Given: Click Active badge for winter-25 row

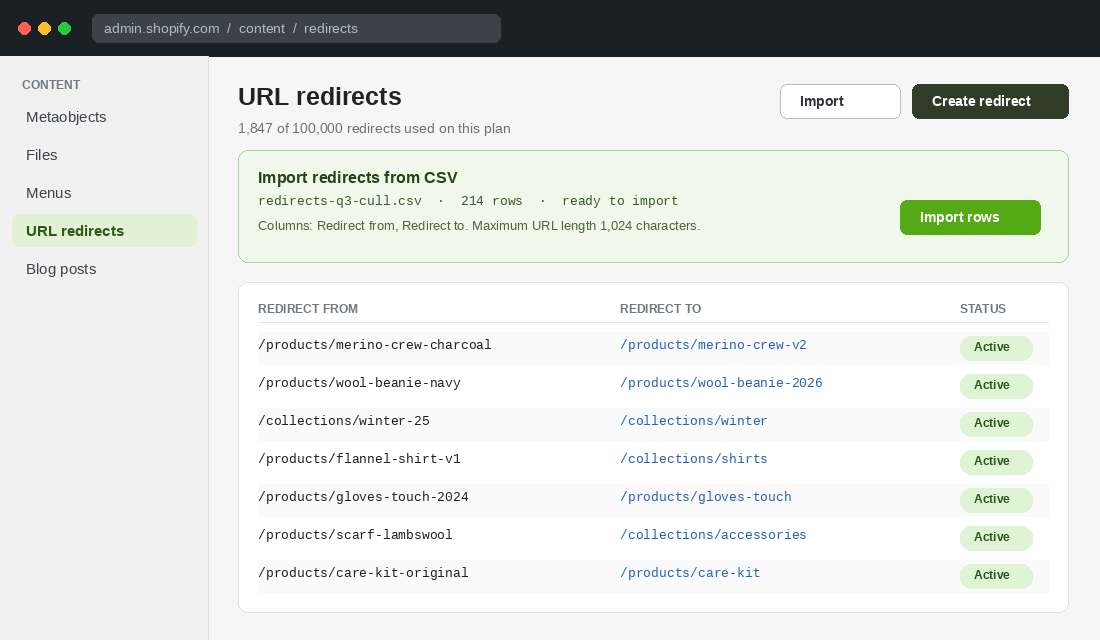Looking at the screenshot, I should coord(996,423).
